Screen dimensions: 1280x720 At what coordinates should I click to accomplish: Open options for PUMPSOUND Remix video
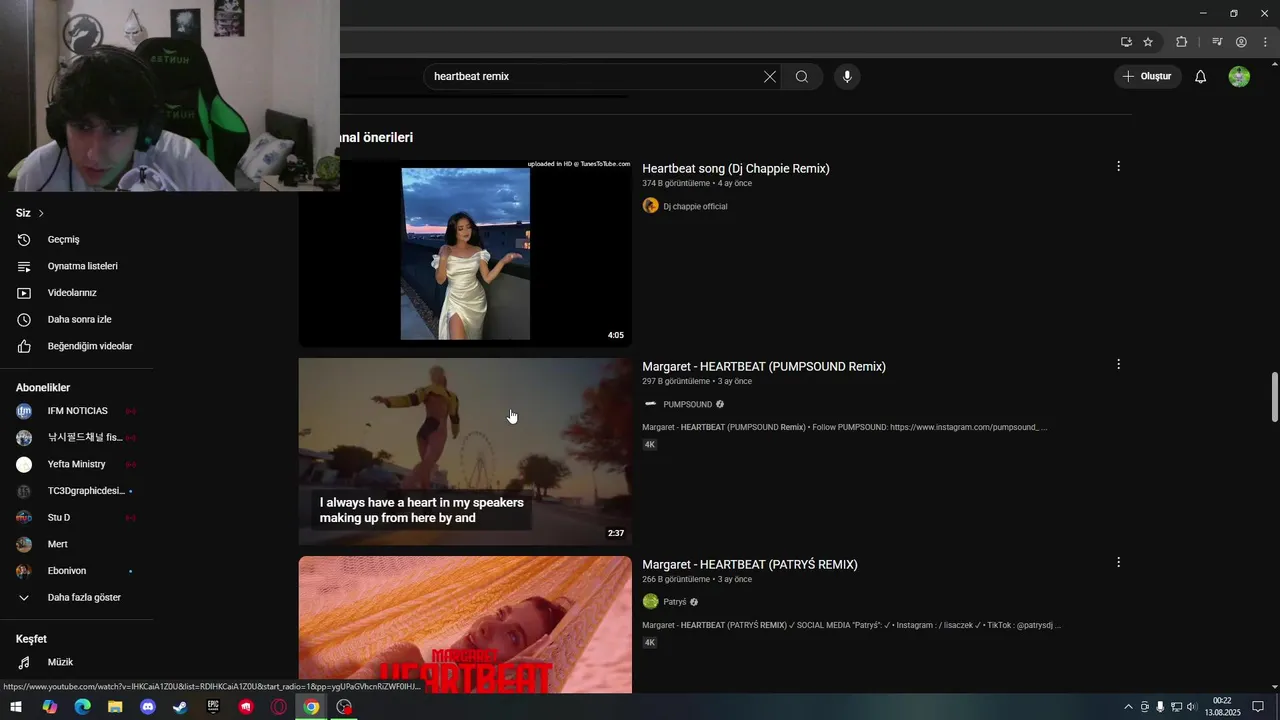coord(1118,364)
